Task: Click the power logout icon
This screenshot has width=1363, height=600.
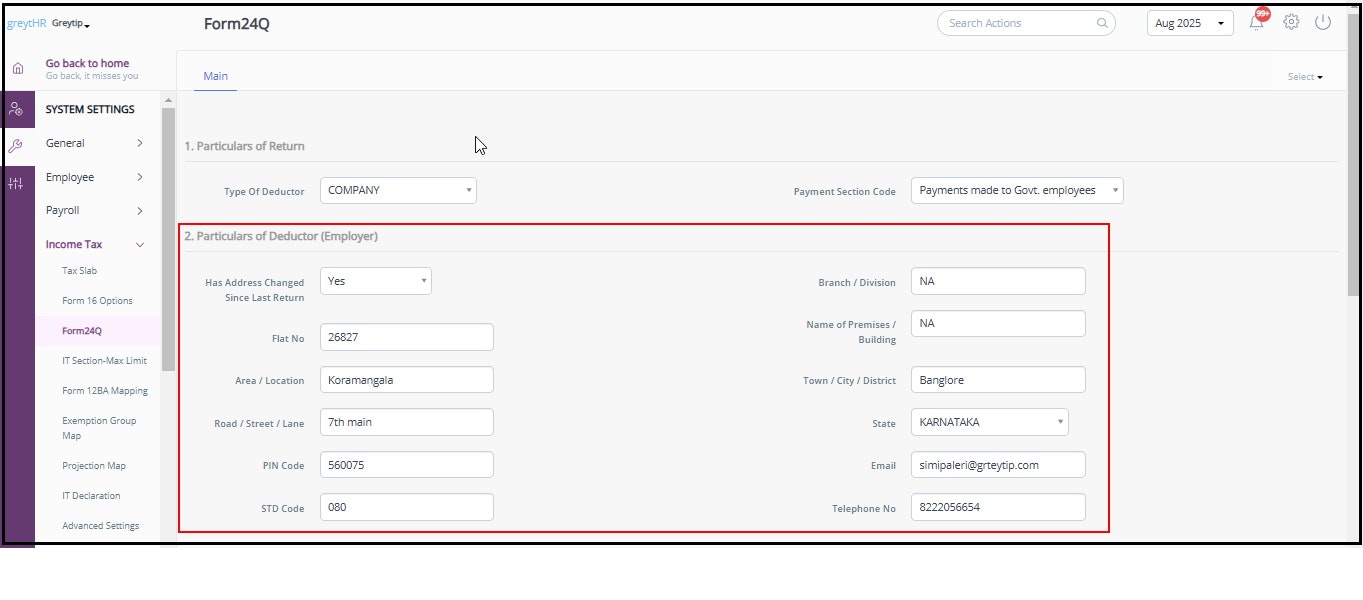Action: [x=1323, y=22]
